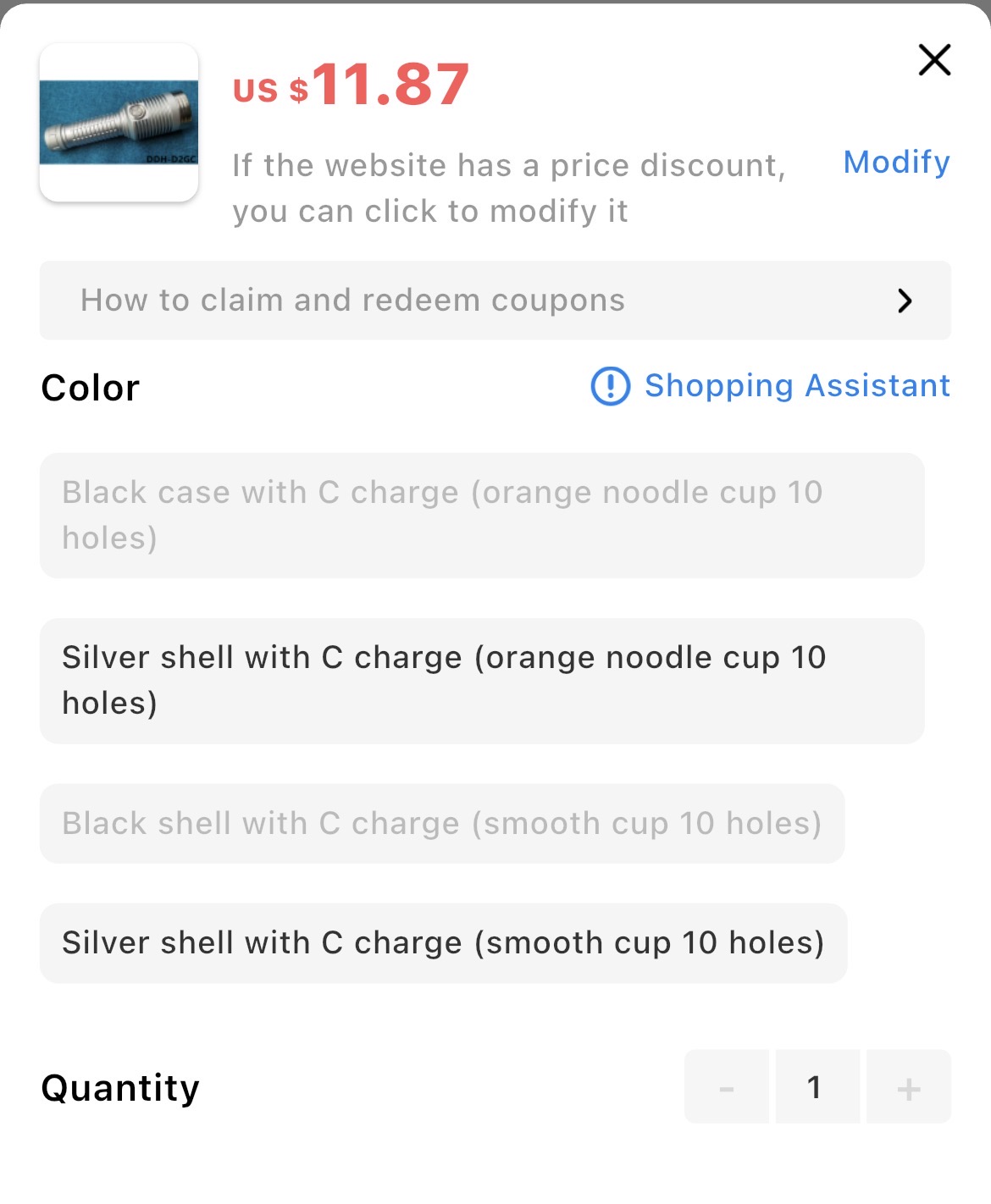Image resolution: width=991 pixels, height=1204 pixels.
Task: Tap the red 11.87 price amount
Action: click(x=390, y=85)
